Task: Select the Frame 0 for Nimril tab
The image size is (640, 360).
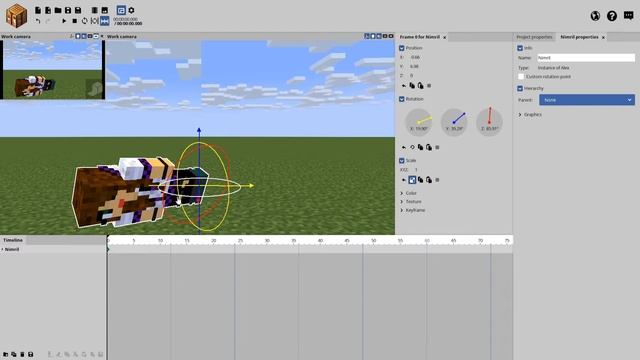Action: pyautogui.click(x=420, y=37)
